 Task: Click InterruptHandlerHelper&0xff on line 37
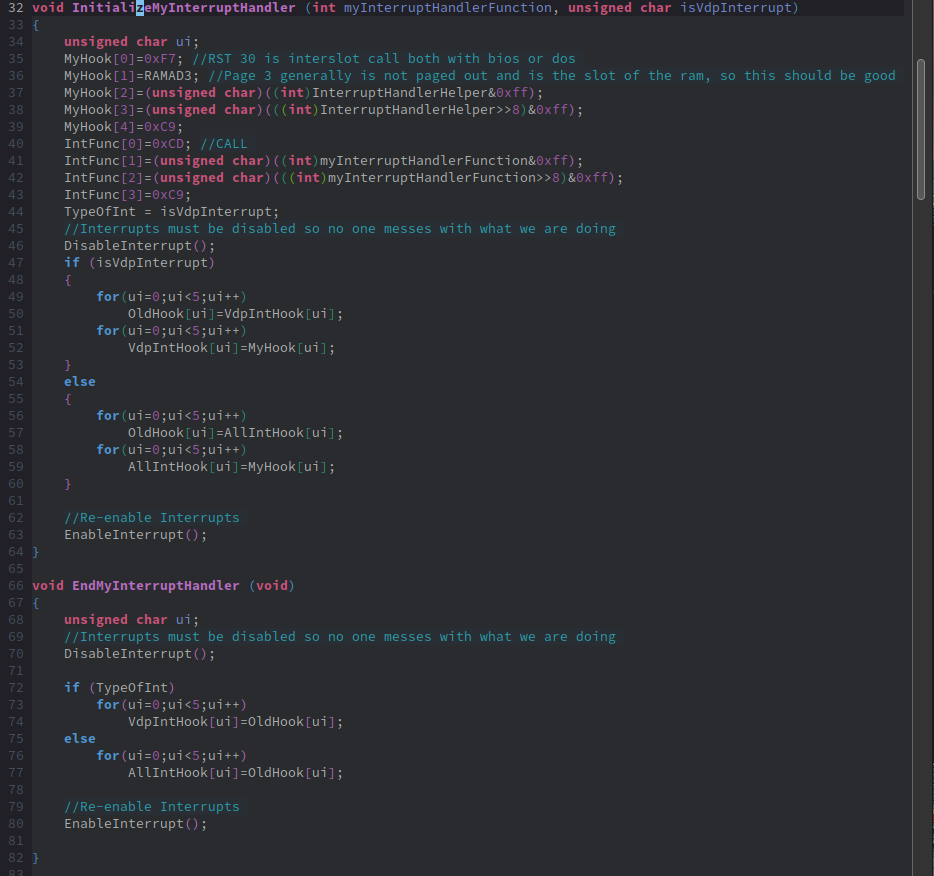[x=419, y=93]
